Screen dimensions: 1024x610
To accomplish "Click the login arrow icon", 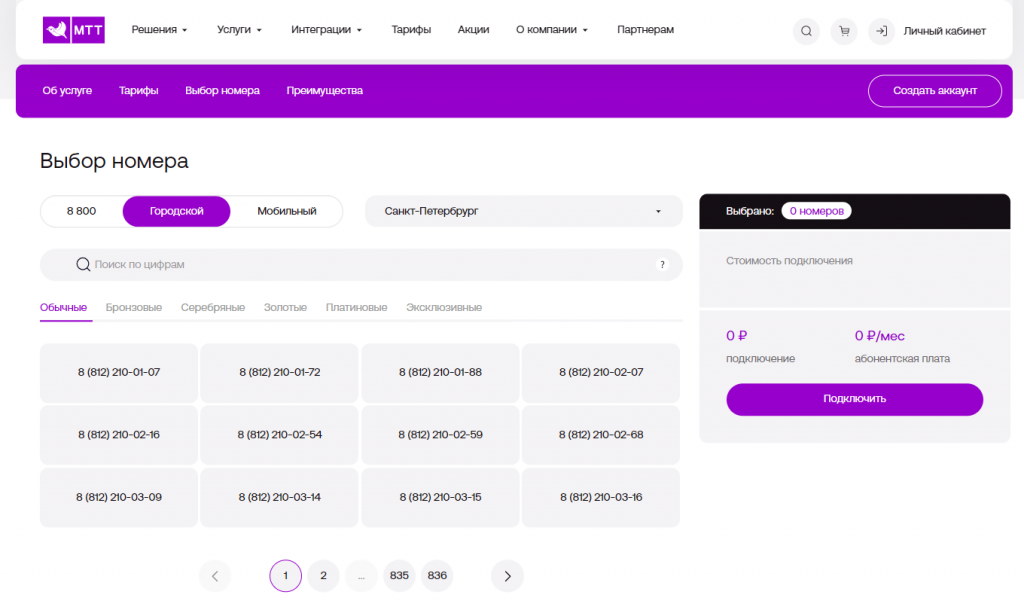I will (881, 31).
